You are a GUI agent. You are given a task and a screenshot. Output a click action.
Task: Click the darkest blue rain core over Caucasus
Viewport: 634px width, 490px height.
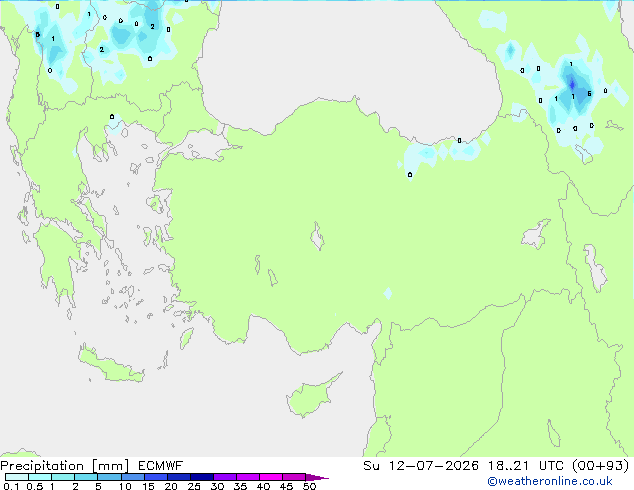[572, 84]
